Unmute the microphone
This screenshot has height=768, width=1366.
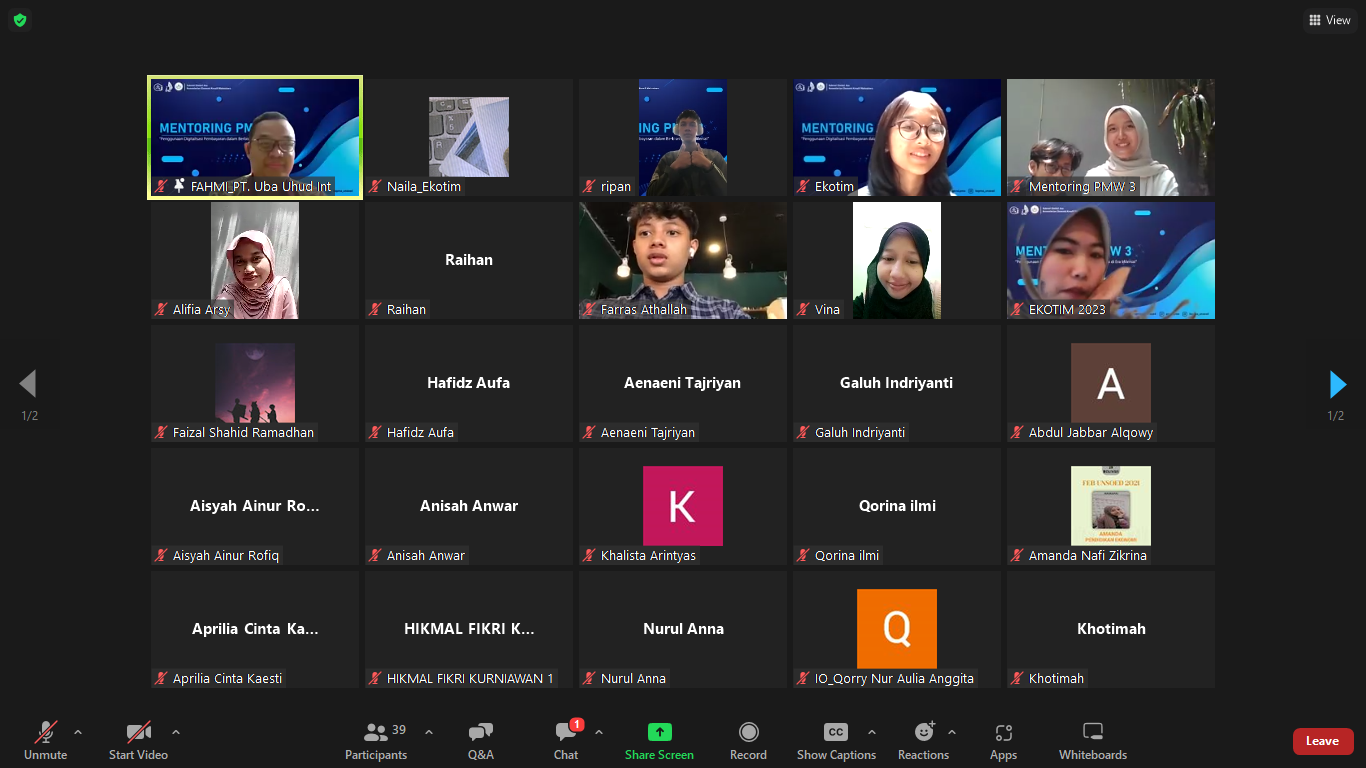click(x=46, y=732)
